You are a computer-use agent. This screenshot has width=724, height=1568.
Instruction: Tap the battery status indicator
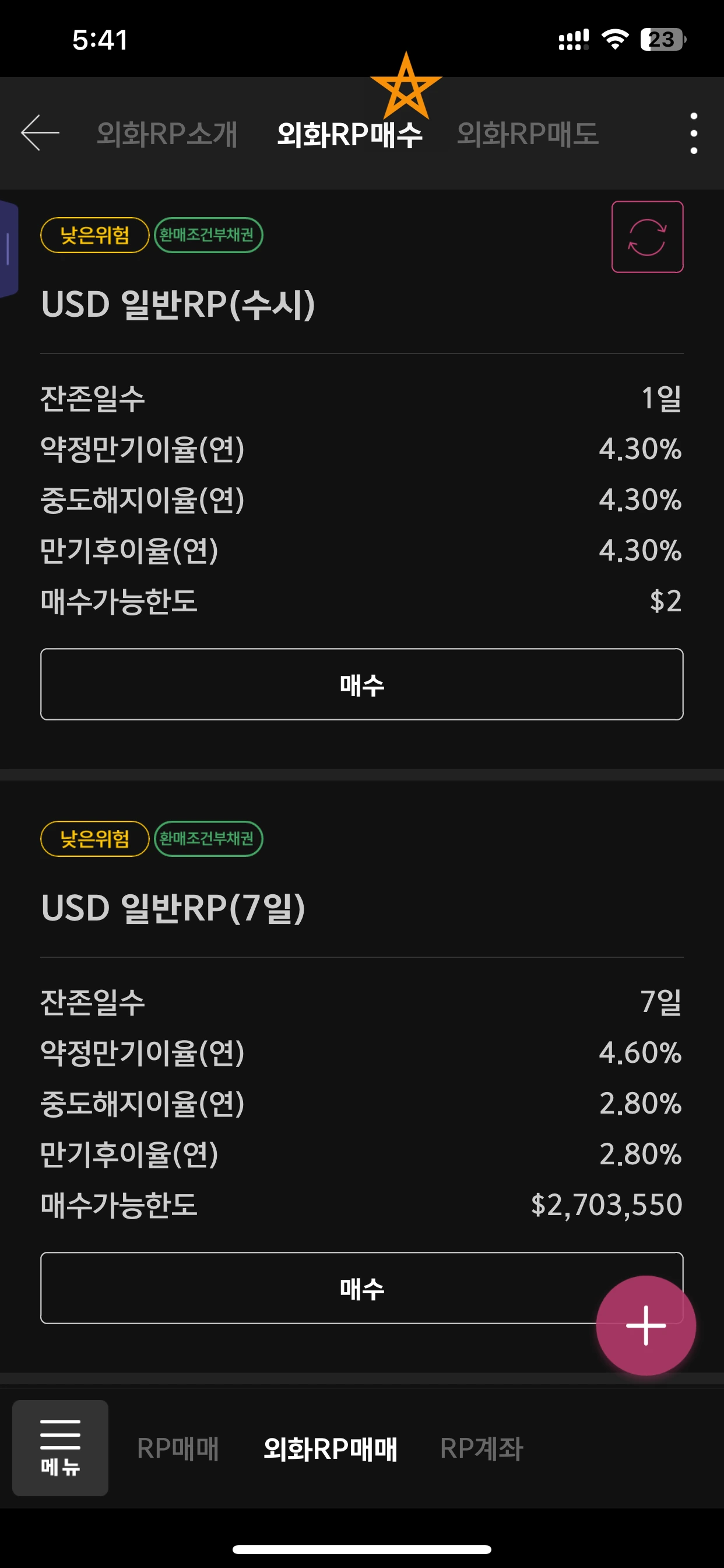coord(663,40)
